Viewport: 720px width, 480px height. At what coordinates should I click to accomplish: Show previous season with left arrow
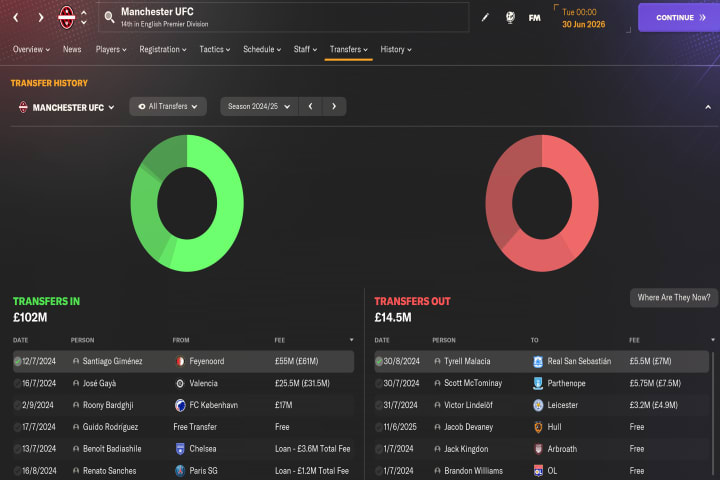pyautogui.click(x=310, y=107)
